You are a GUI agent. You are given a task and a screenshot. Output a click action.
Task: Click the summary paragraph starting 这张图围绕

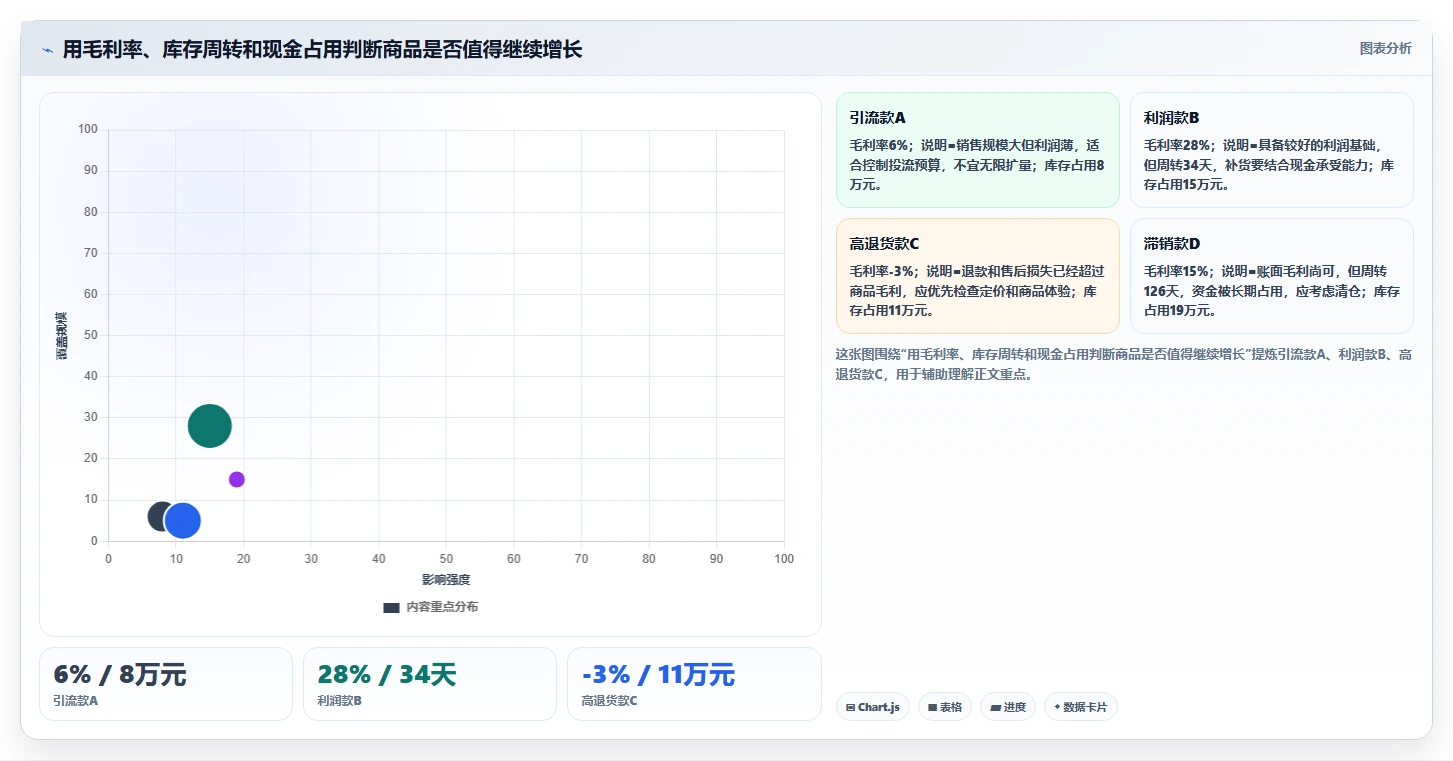click(x=1124, y=365)
